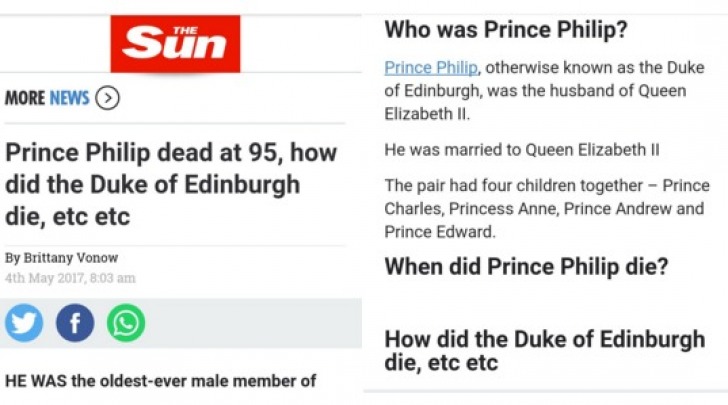
Task: Click the word NEWS in blue
Action: [69, 98]
